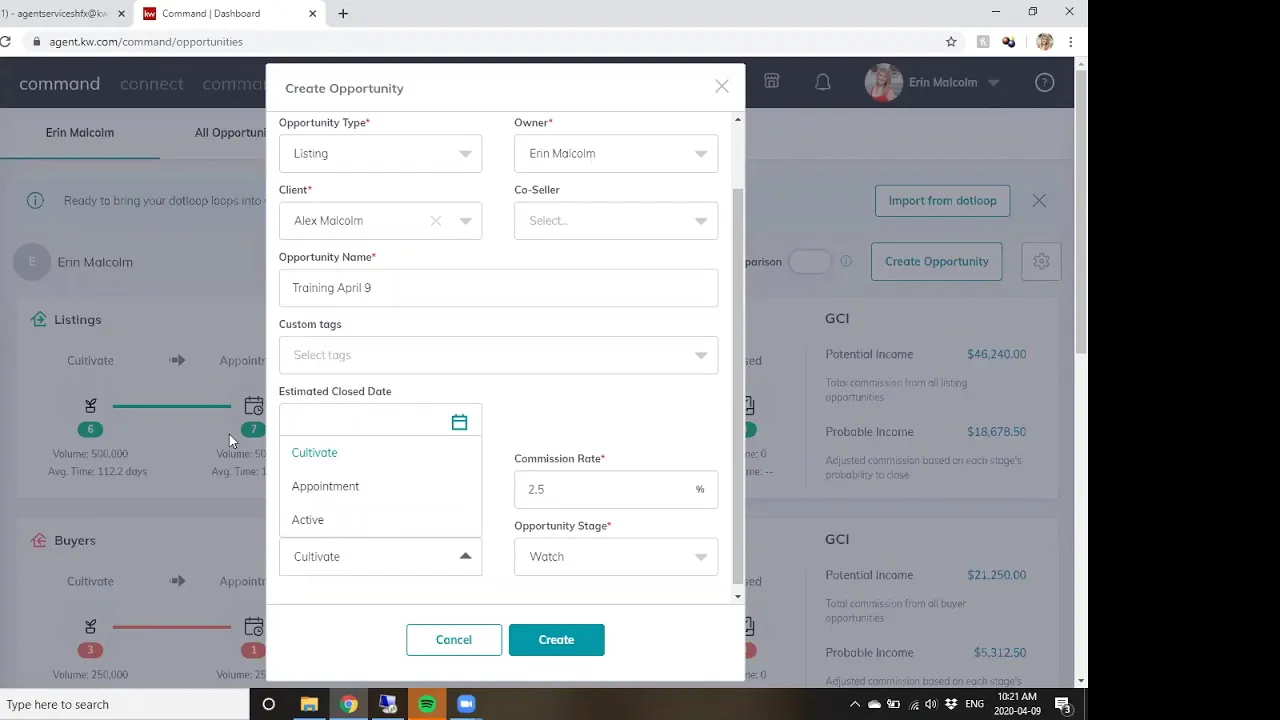Click Erin Malcolm profile photo in header

[884, 83]
